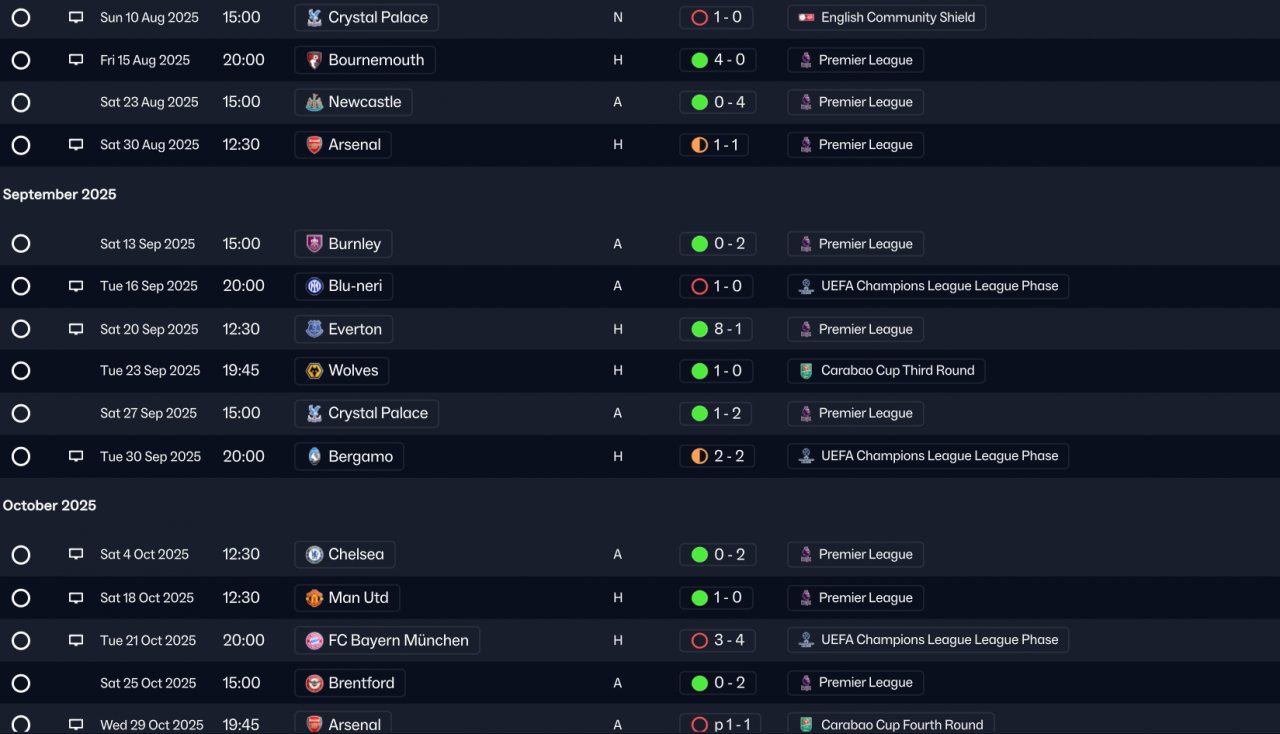1280x734 pixels.
Task: Open Carabao Cup Fourth Round competition link
Action: coord(901,724)
